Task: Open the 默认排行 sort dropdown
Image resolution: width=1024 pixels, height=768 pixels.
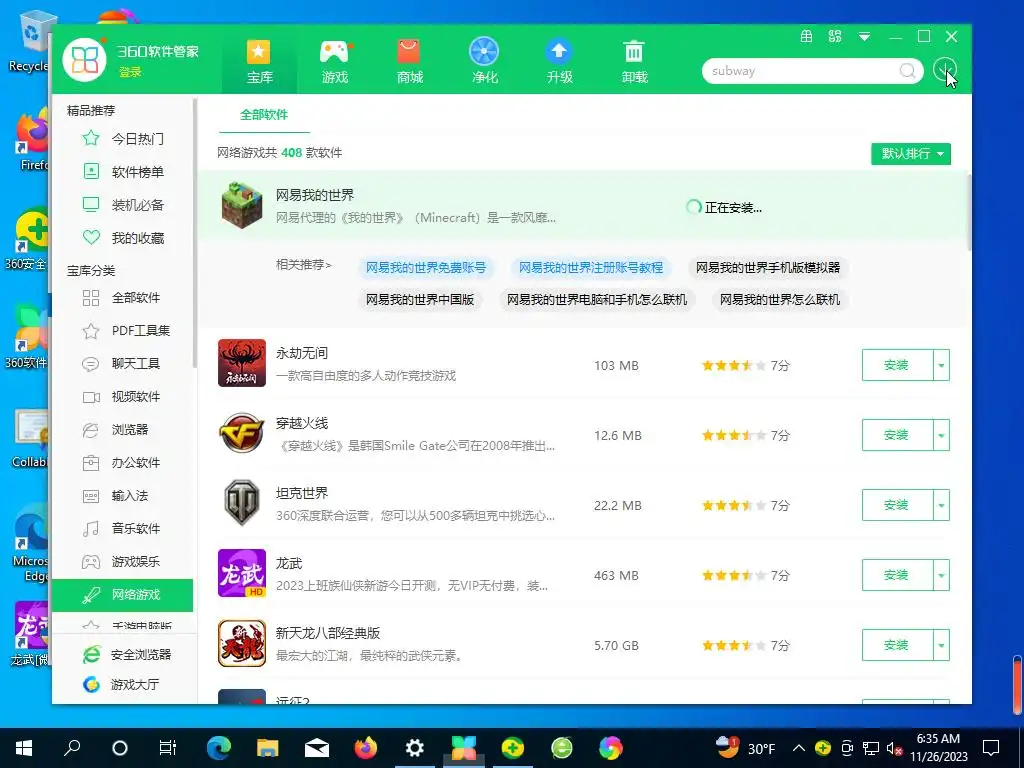Action: point(910,153)
